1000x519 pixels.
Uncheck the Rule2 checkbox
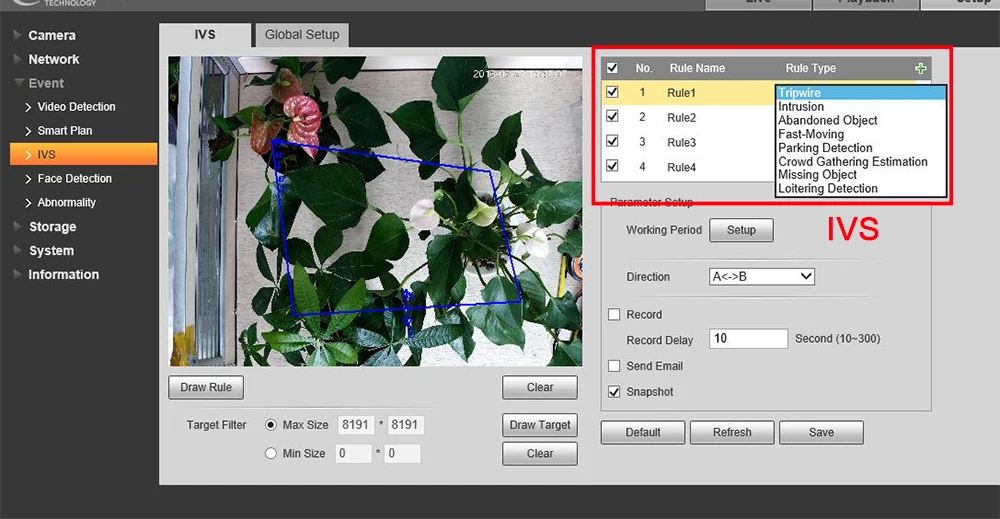coord(612,117)
